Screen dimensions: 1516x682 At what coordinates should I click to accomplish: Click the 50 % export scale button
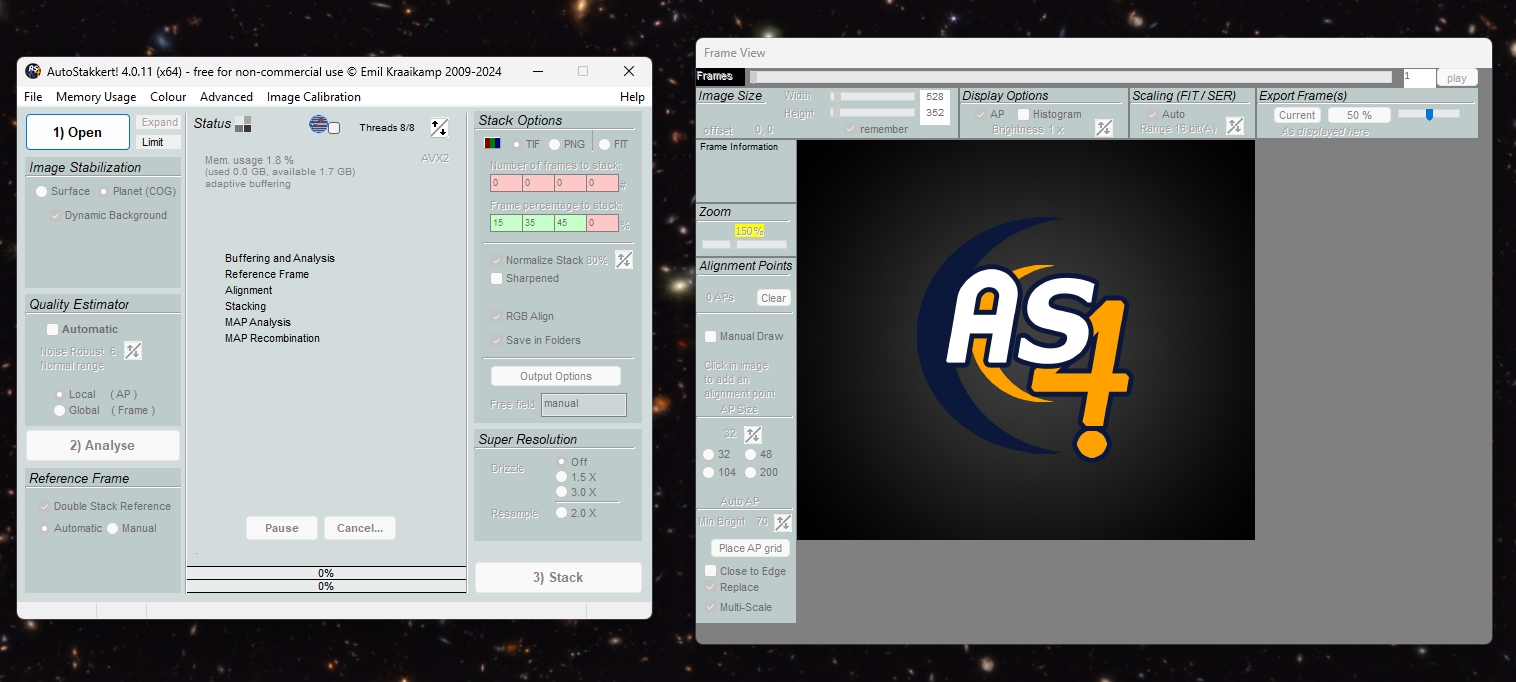tap(1359, 115)
